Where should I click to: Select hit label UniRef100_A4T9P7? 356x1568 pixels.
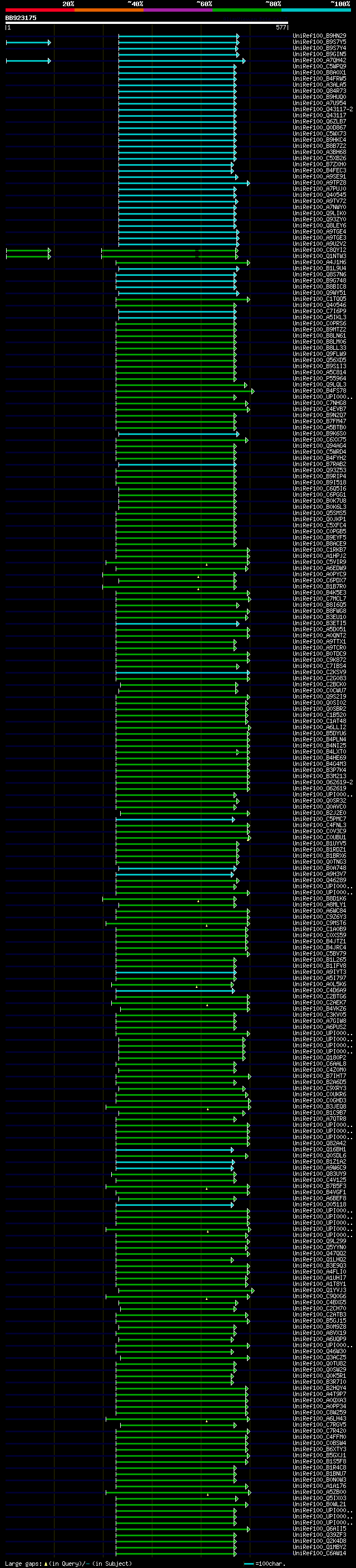(319, 1394)
